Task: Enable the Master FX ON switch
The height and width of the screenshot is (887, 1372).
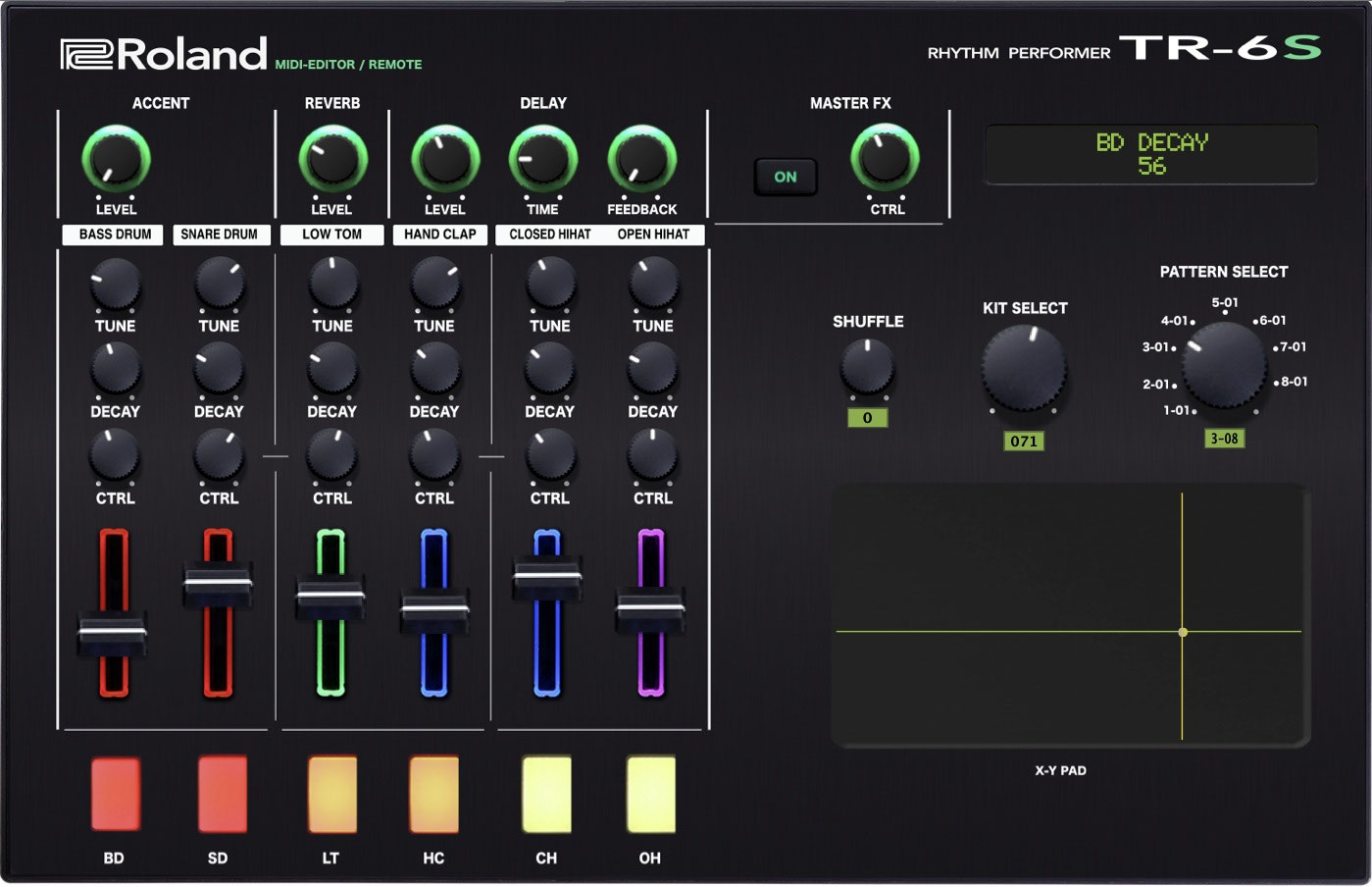Action: [x=785, y=177]
